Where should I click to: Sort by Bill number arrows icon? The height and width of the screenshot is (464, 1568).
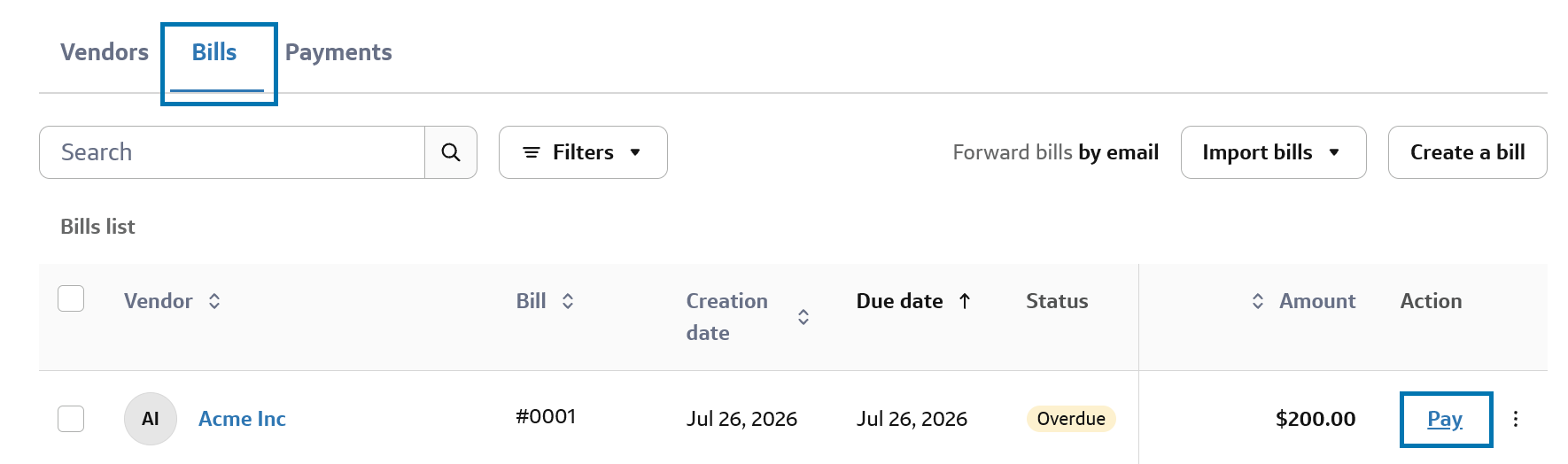coord(568,301)
